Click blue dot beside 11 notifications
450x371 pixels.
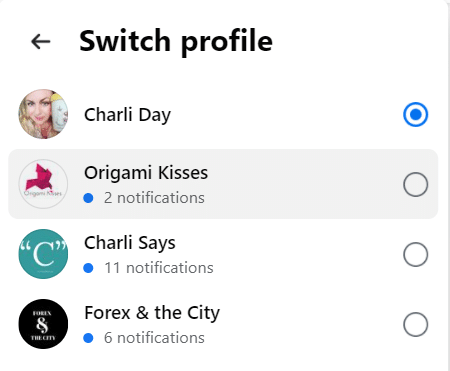click(88, 268)
